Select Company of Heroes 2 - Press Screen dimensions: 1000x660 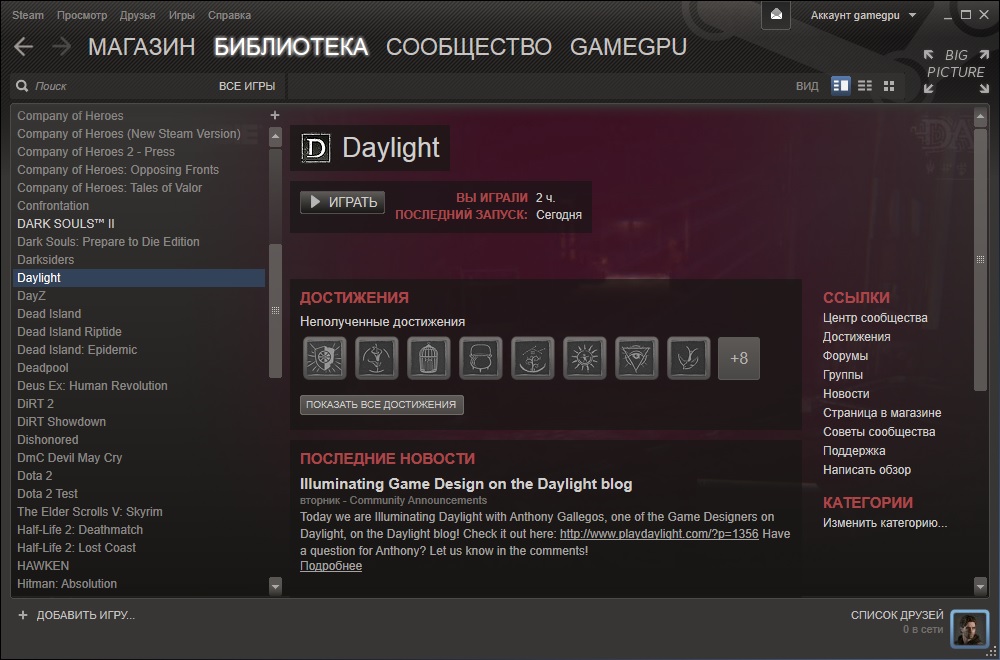[x=138, y=152]
